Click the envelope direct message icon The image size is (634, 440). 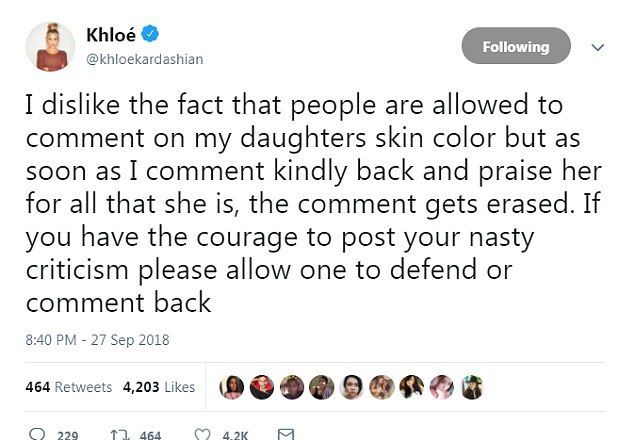pyautogui.click(x=286, y=435)
